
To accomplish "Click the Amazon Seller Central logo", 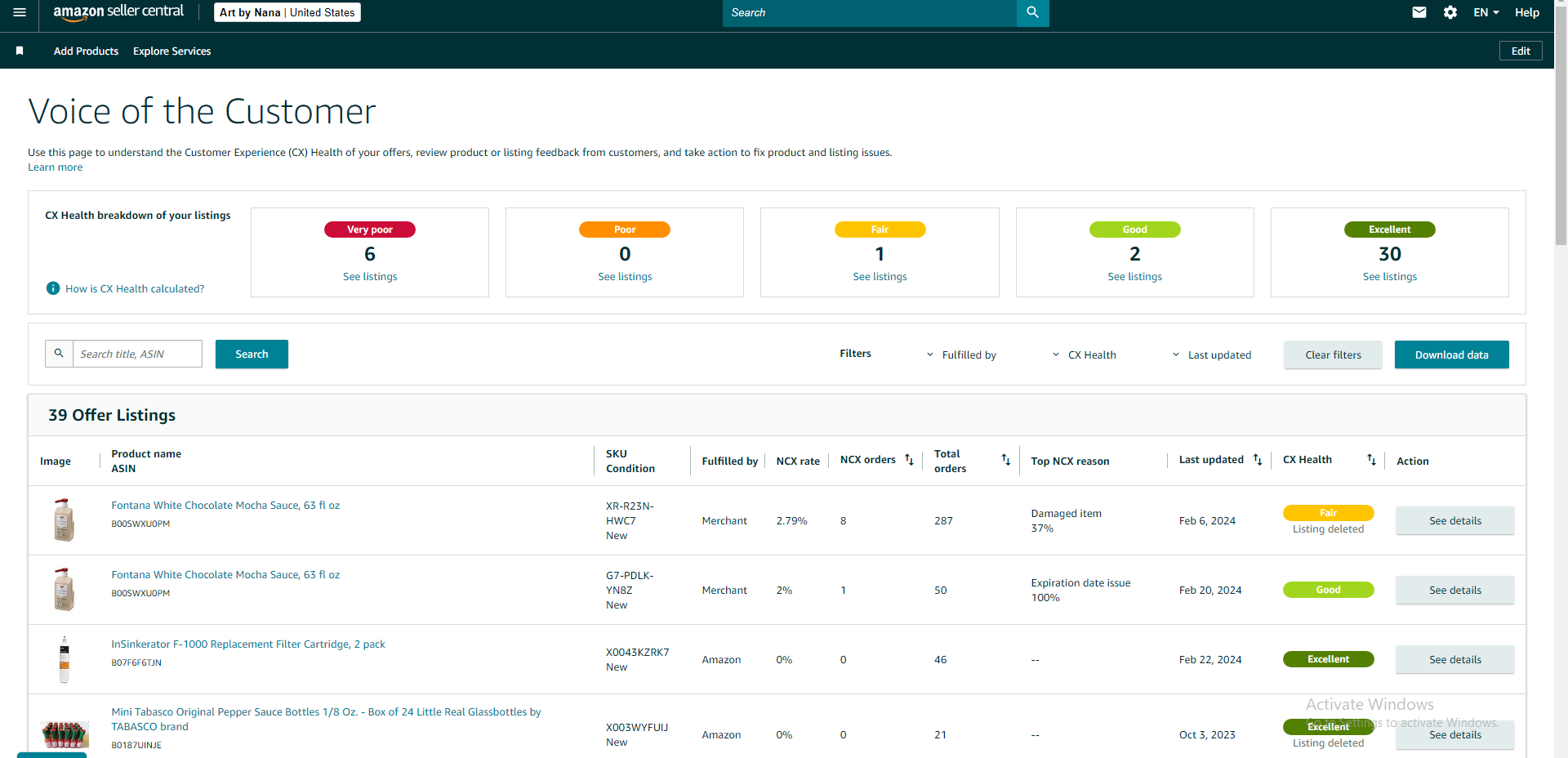I will [118, 12].
